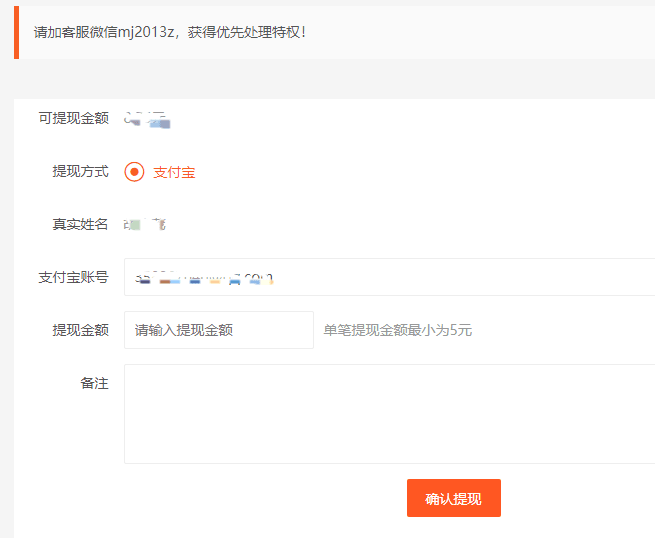Click the orange 支付宝 option label
This screenshot has height=538, width=655.
[174, 172]
